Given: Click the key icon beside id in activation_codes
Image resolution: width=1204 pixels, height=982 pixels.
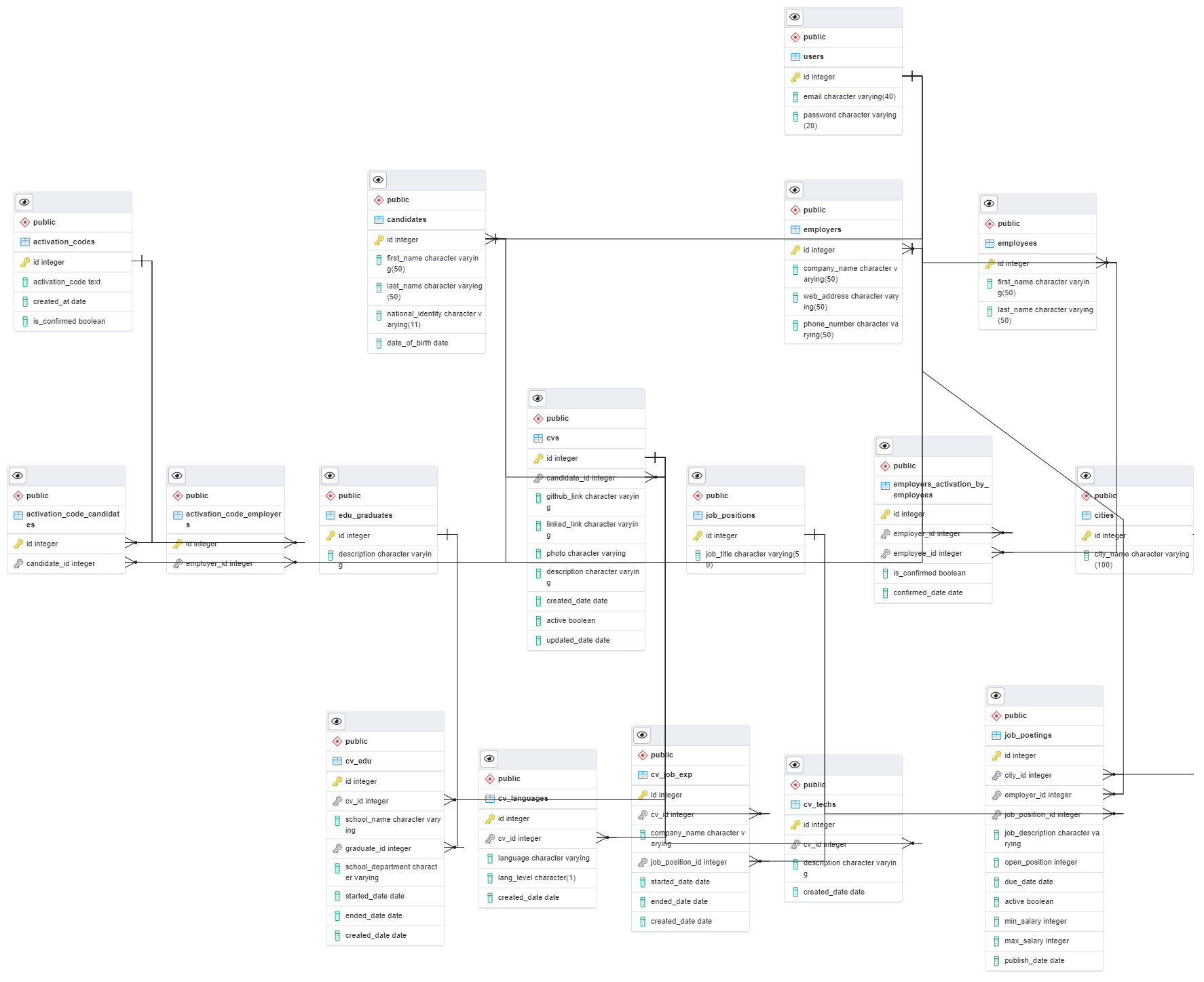Looking at the screenshot, I should (24, 262).
